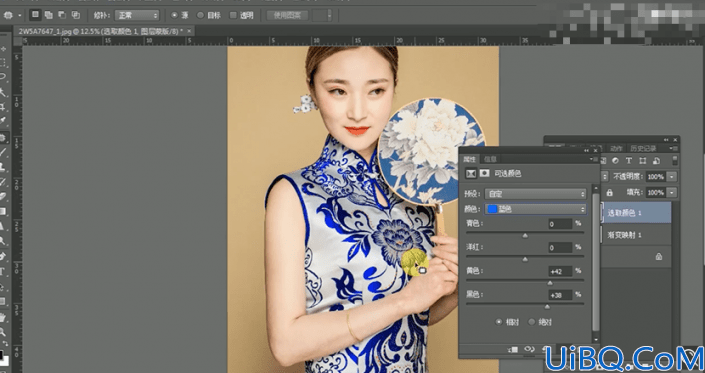This screenshot has width=705, height=373.
Task: Select the 相对 radio button
Action: click(x=498, y=322)
